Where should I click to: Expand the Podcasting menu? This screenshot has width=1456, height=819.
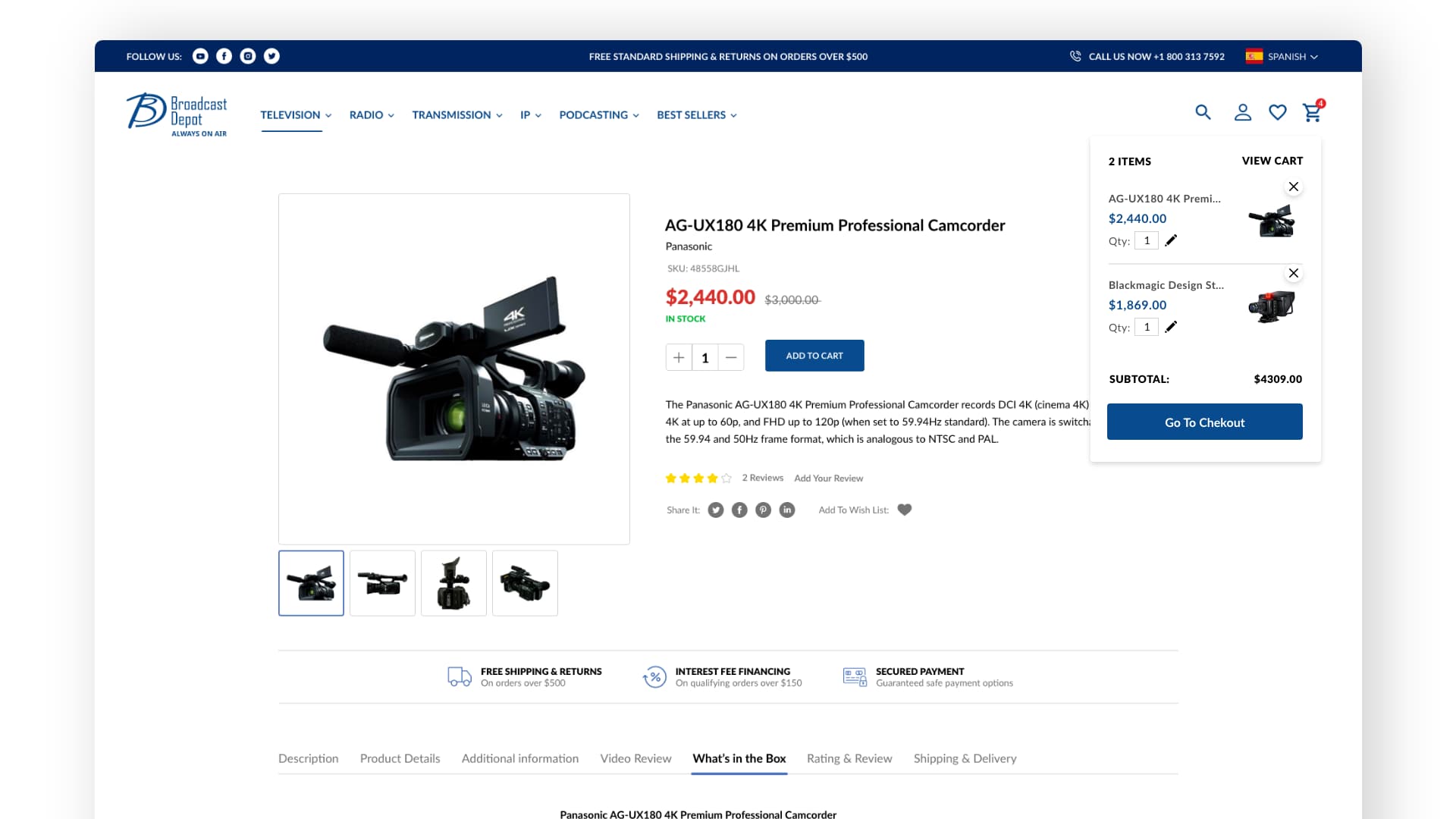(x=599, y=115)
